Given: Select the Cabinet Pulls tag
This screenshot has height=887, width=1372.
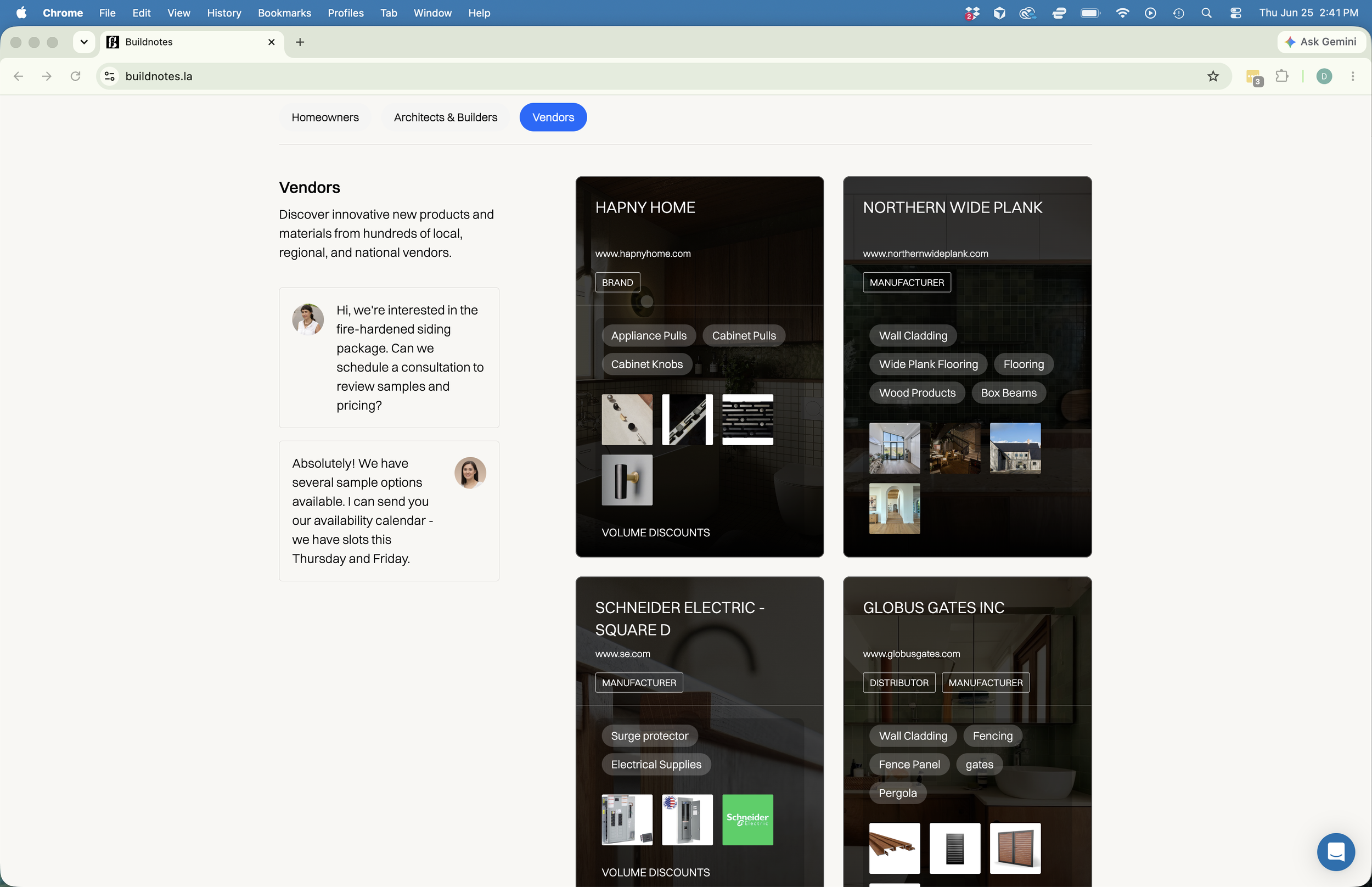Looking at the screenshot, I should pyautogui.click(x=743, y=336).
